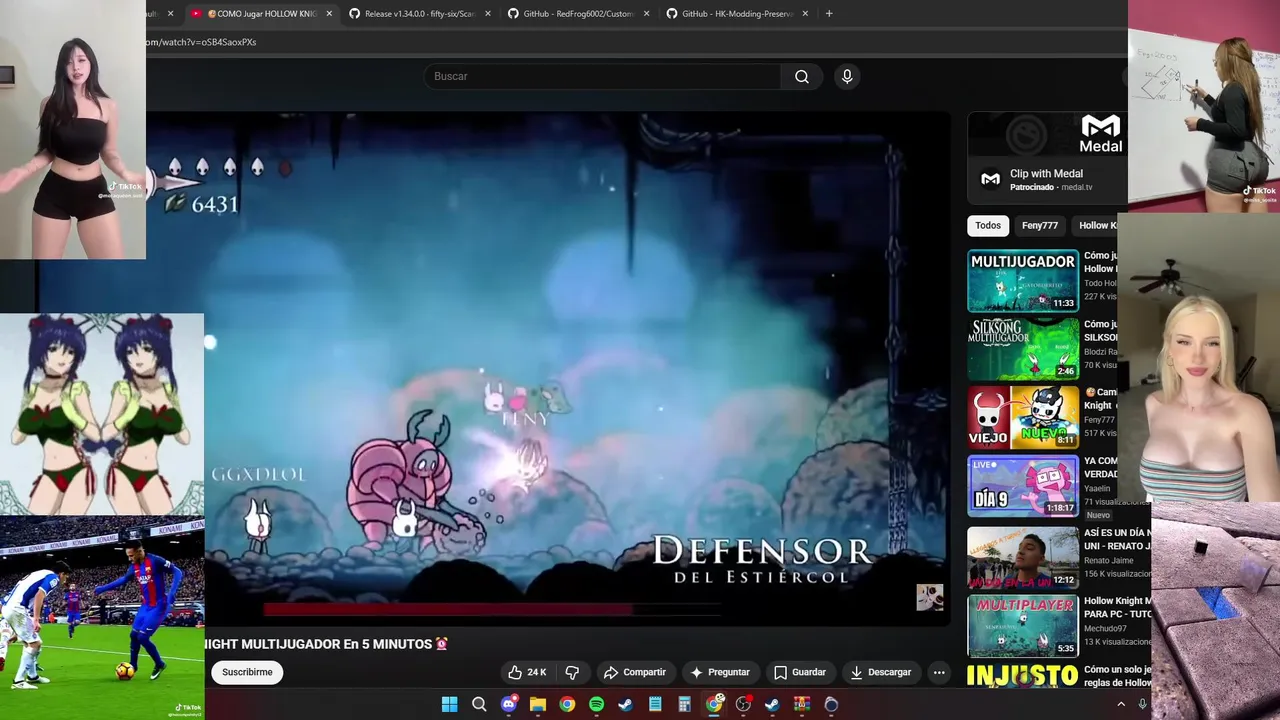
Task: Click the Hollow Knight video player
Action: [549, 370]
